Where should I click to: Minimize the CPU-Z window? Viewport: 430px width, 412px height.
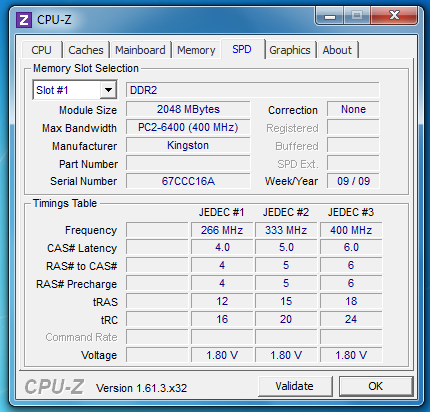coord(330,16)
